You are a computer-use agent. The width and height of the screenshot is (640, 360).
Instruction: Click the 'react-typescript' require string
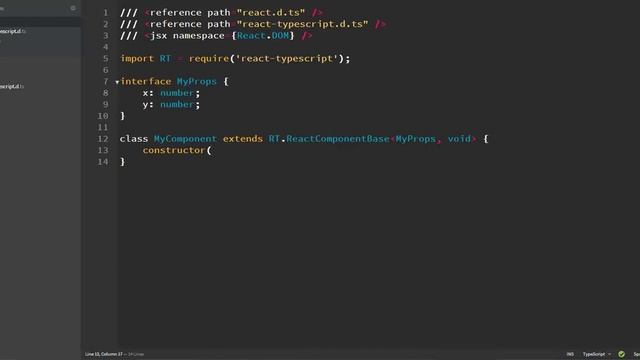[287, 58]
